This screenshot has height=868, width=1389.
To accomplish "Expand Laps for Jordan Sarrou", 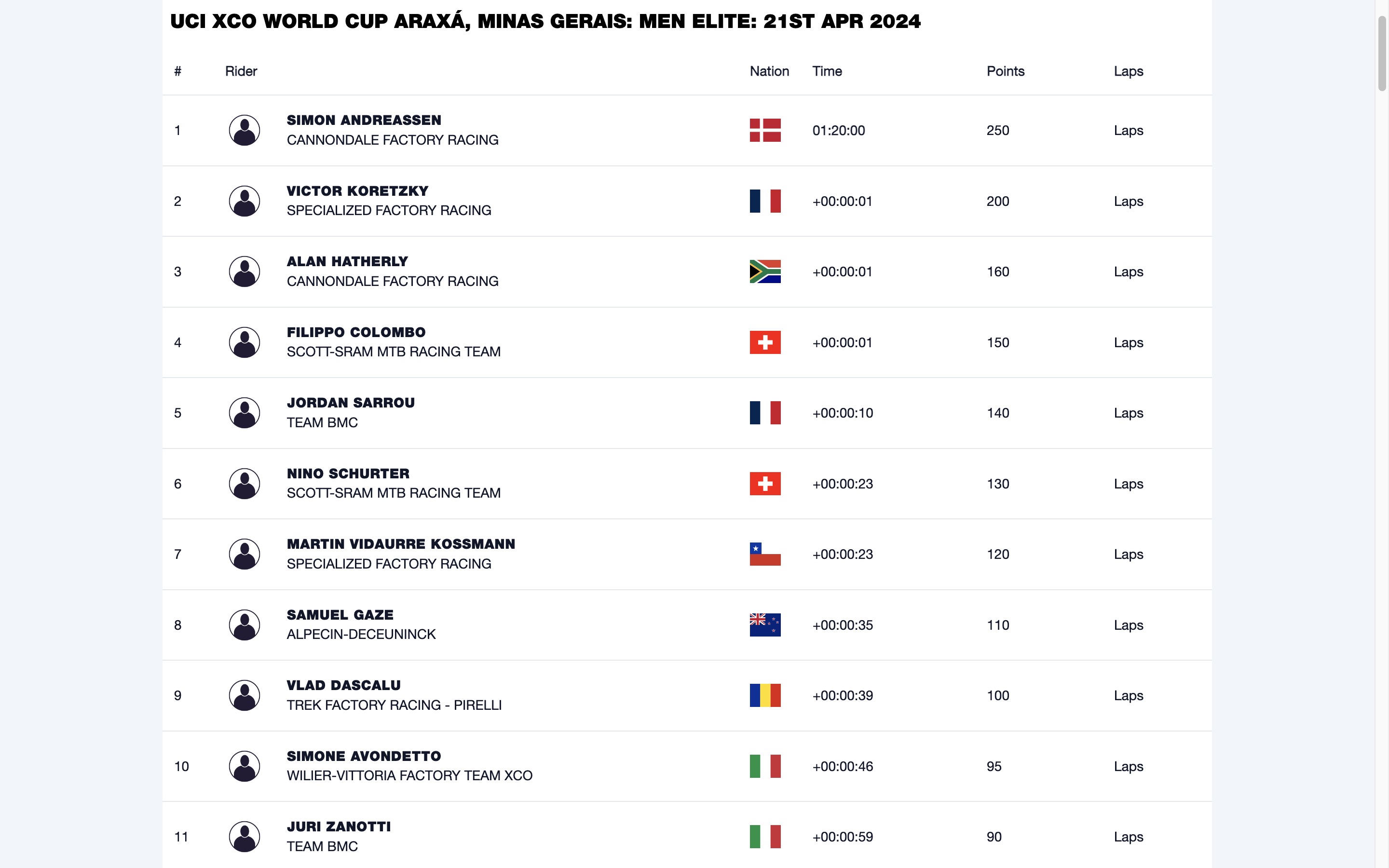I will pyautogui.click(x=1128, y=413).
